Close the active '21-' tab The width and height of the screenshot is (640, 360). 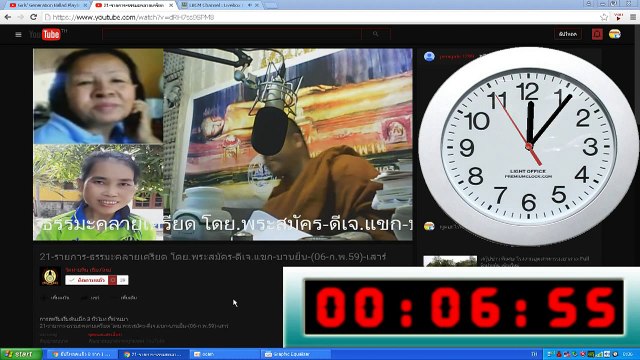click(171, 5)
